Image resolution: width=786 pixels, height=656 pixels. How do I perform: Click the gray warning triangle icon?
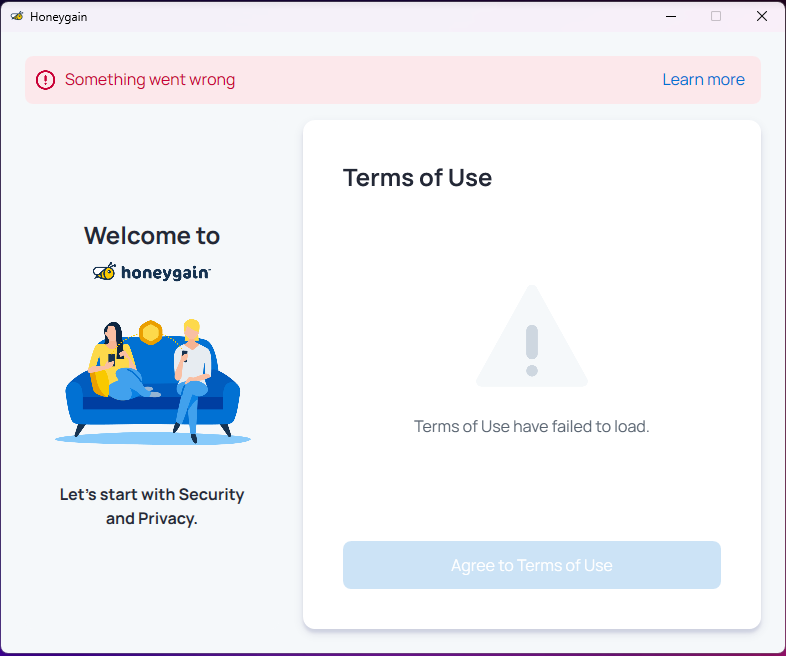pos(532,336)
